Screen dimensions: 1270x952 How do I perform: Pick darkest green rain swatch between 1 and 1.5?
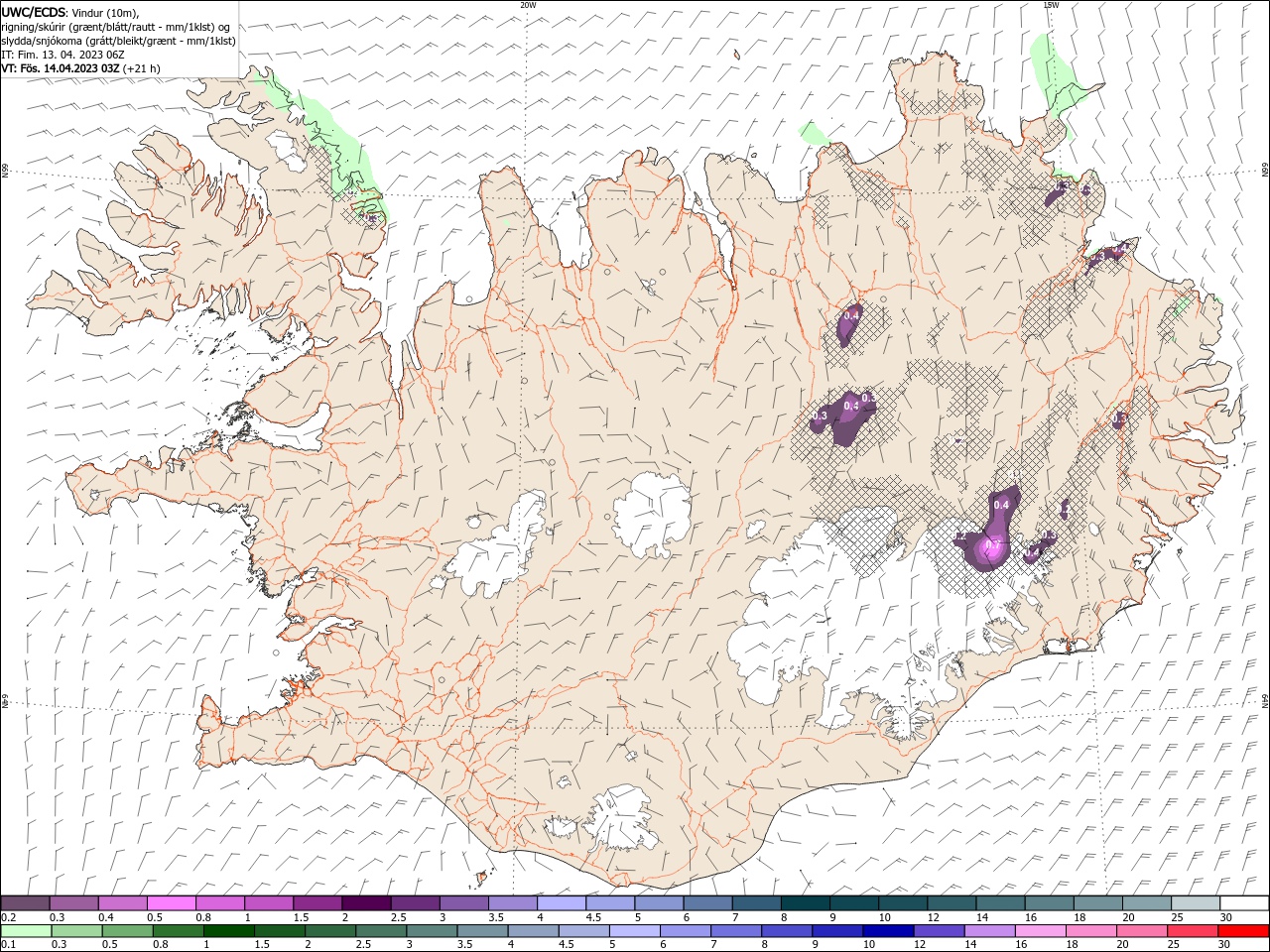228,931
